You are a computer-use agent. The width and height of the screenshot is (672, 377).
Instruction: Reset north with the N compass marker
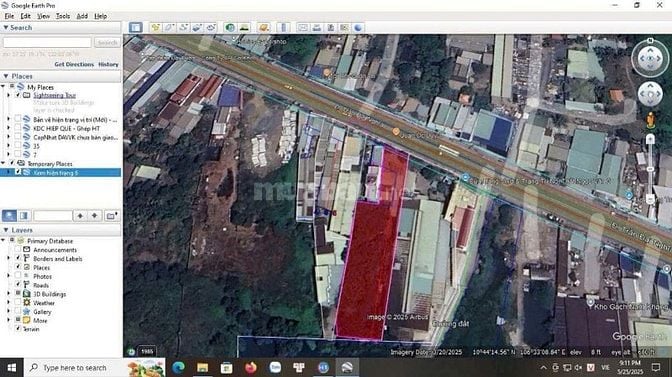tap(650, 40)
